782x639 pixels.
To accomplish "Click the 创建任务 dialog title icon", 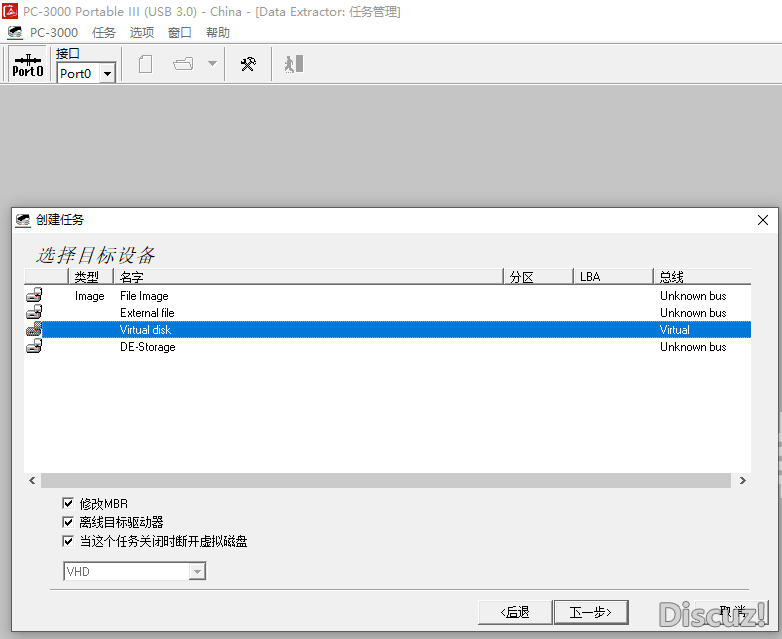I will 23,220.
